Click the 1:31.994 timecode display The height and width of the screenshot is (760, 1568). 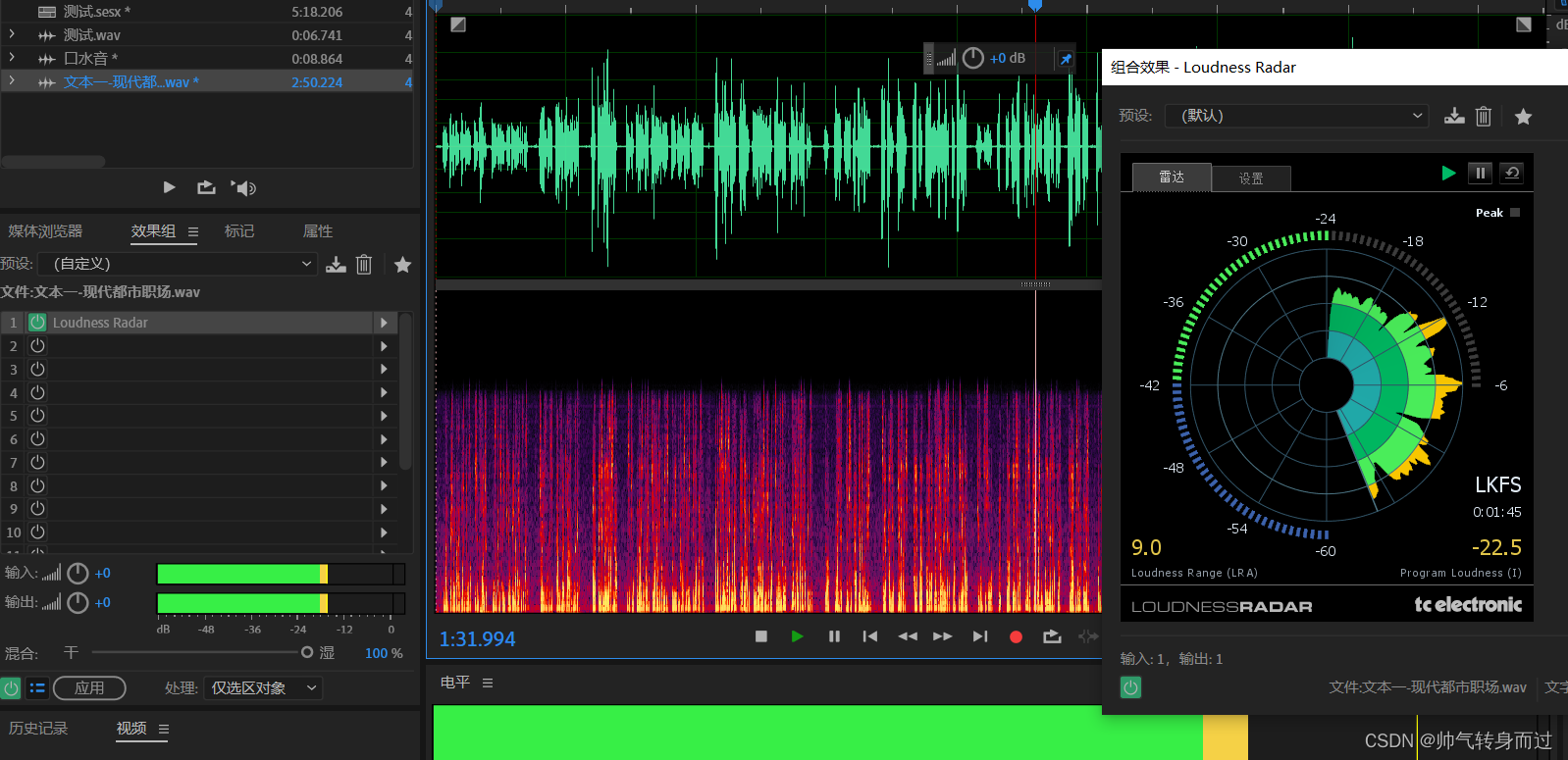coord(477,639)
